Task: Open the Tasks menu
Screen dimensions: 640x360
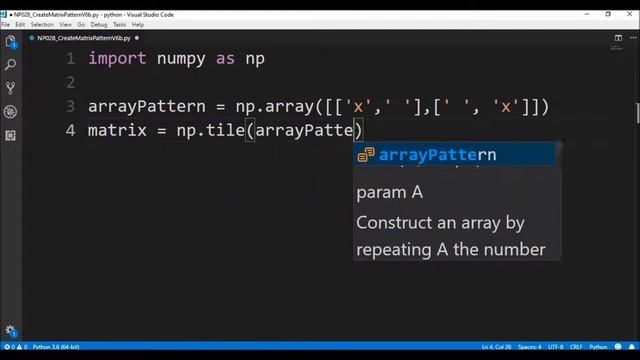Action: pyautogui.click(x=120, y=24)
